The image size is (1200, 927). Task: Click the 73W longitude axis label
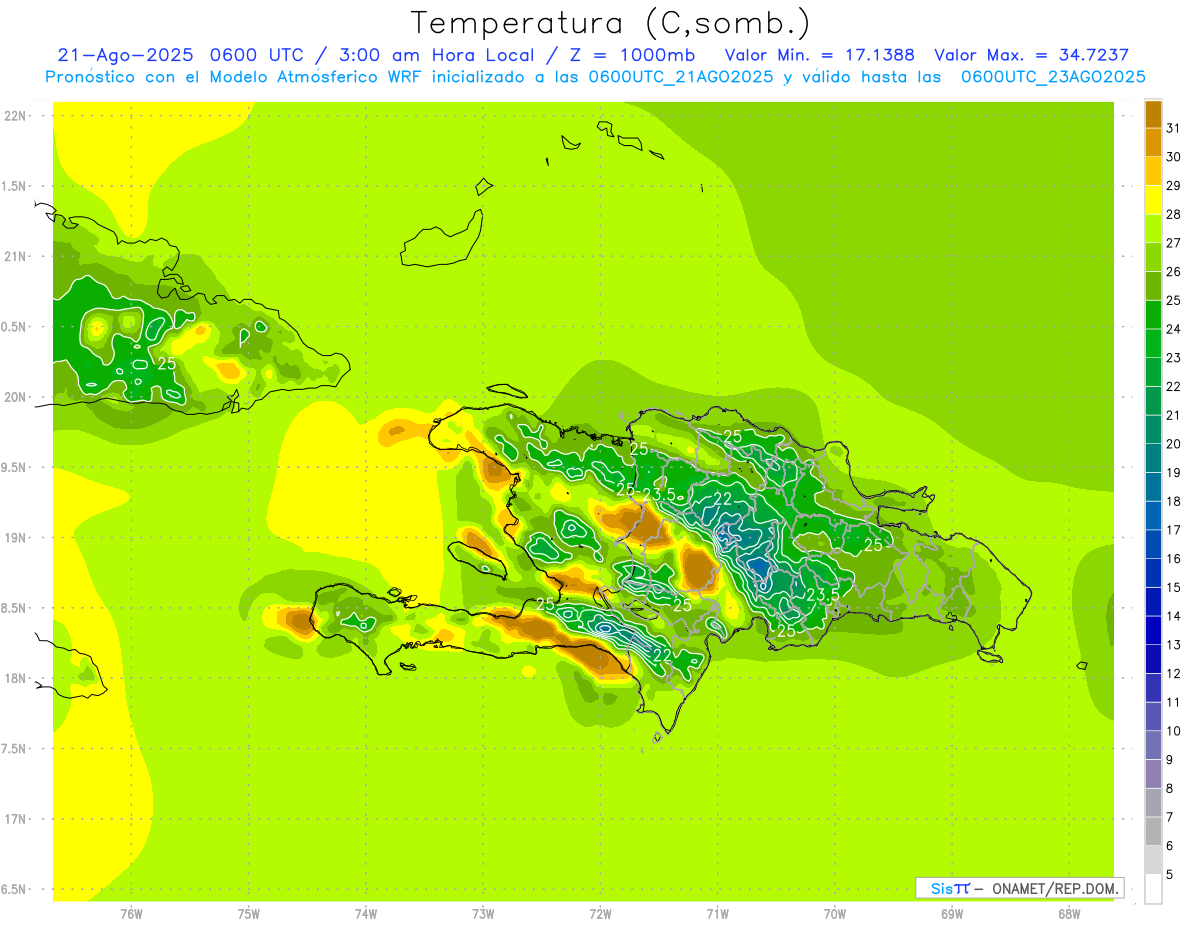483,914
